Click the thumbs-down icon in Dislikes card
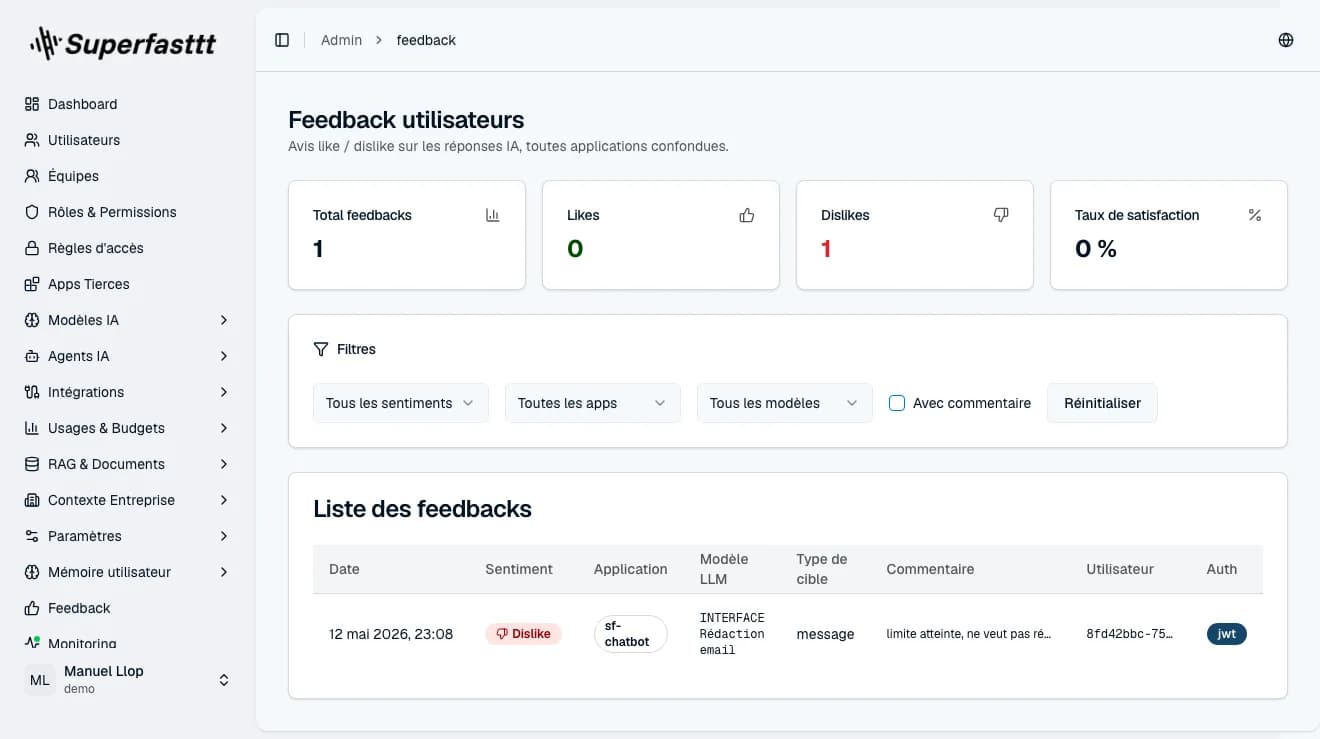 (1001, 215)
